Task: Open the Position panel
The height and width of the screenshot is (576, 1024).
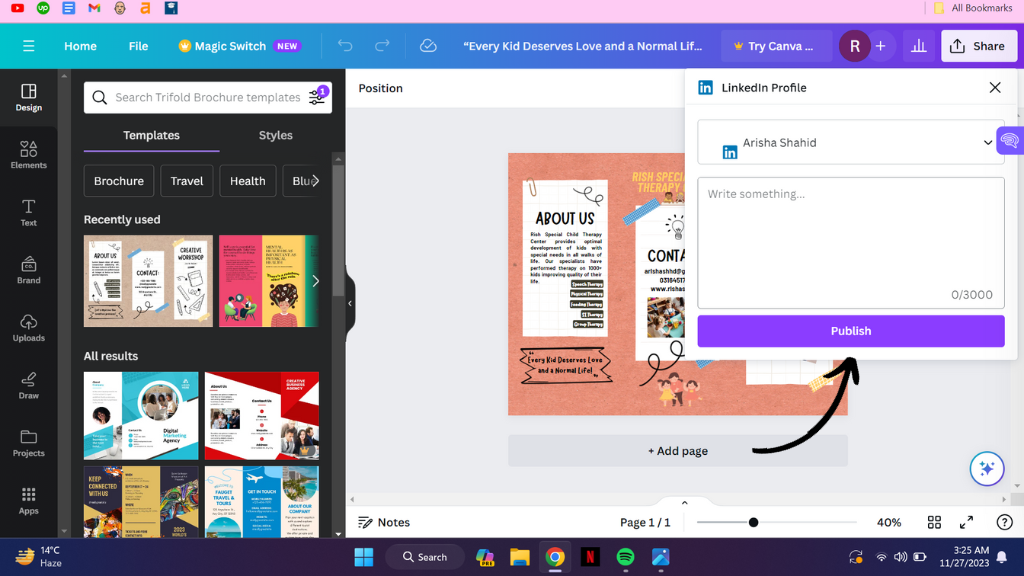Action: (380, 88)
